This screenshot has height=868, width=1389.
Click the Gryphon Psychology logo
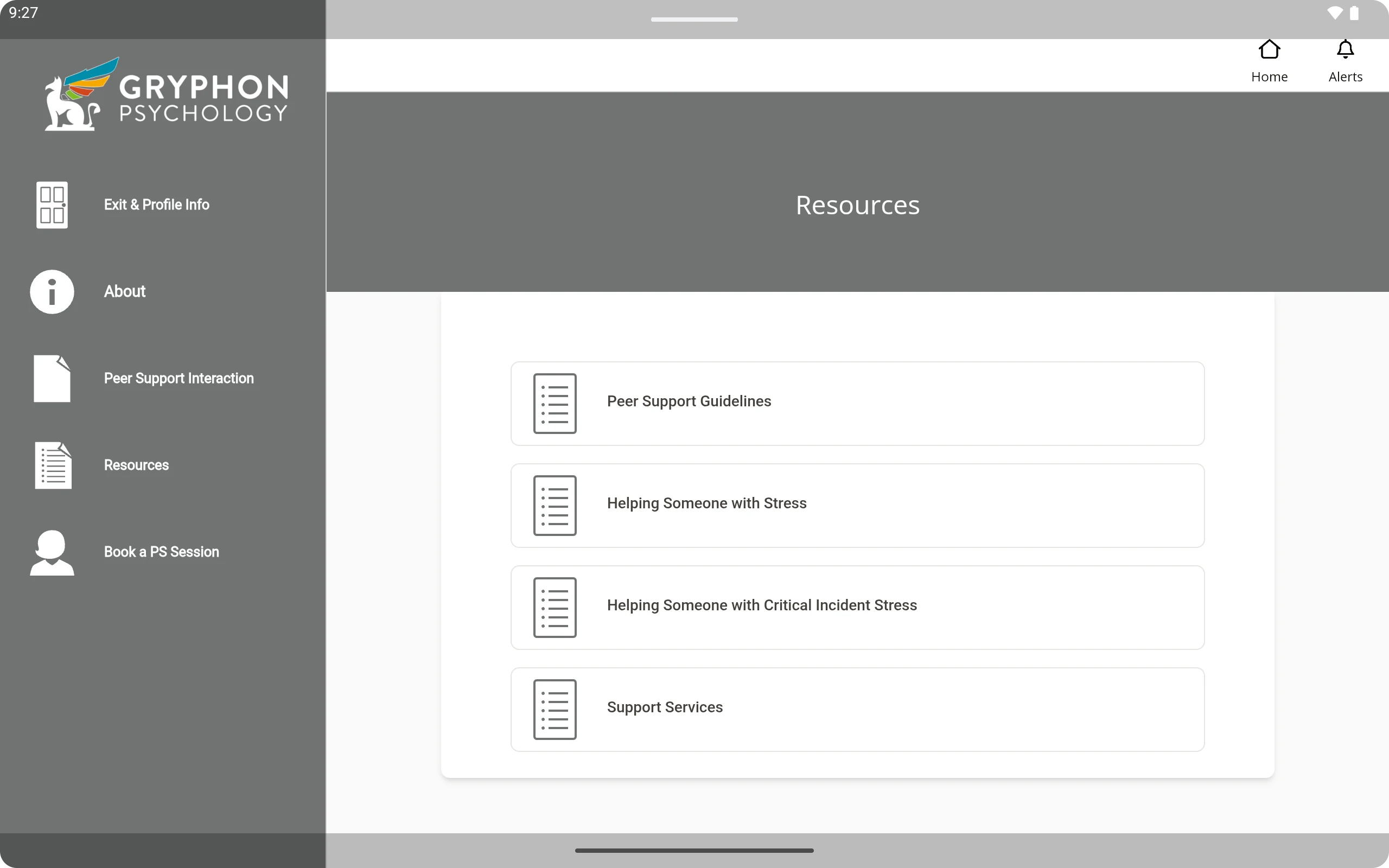pyautogui.click(x=167, y=93)
